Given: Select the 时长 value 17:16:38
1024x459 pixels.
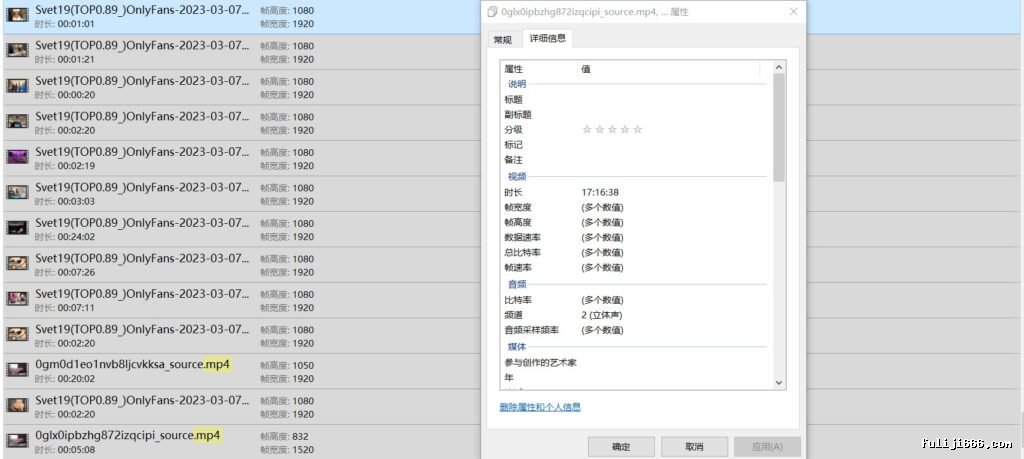Looking at the screenshot, I should (600, 193).
